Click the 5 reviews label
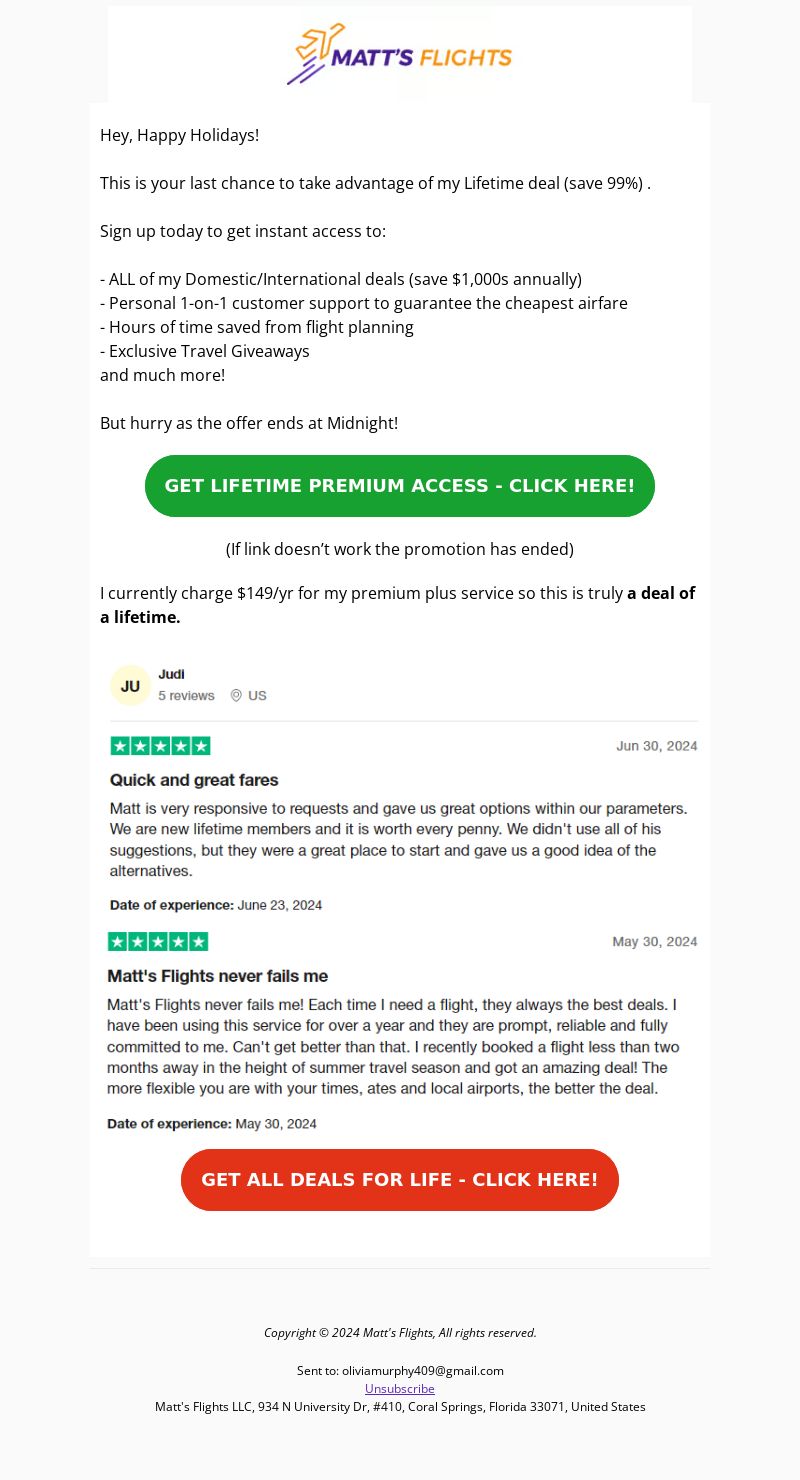Viewport: 800px width, 1480px height. 186,696
